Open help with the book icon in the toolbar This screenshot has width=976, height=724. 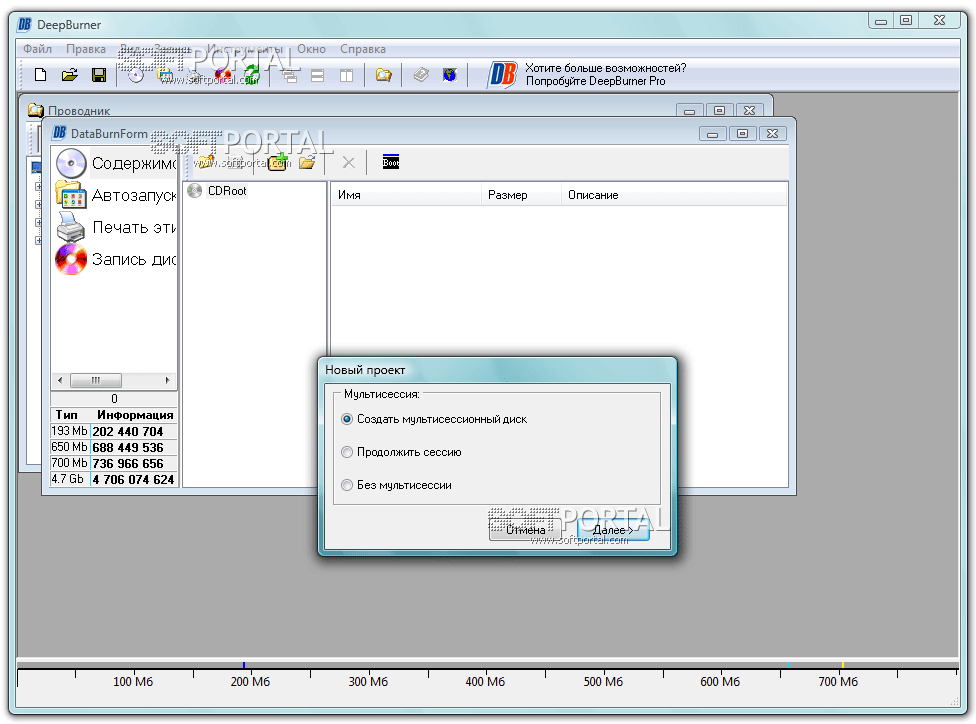[x=421, y=75]
